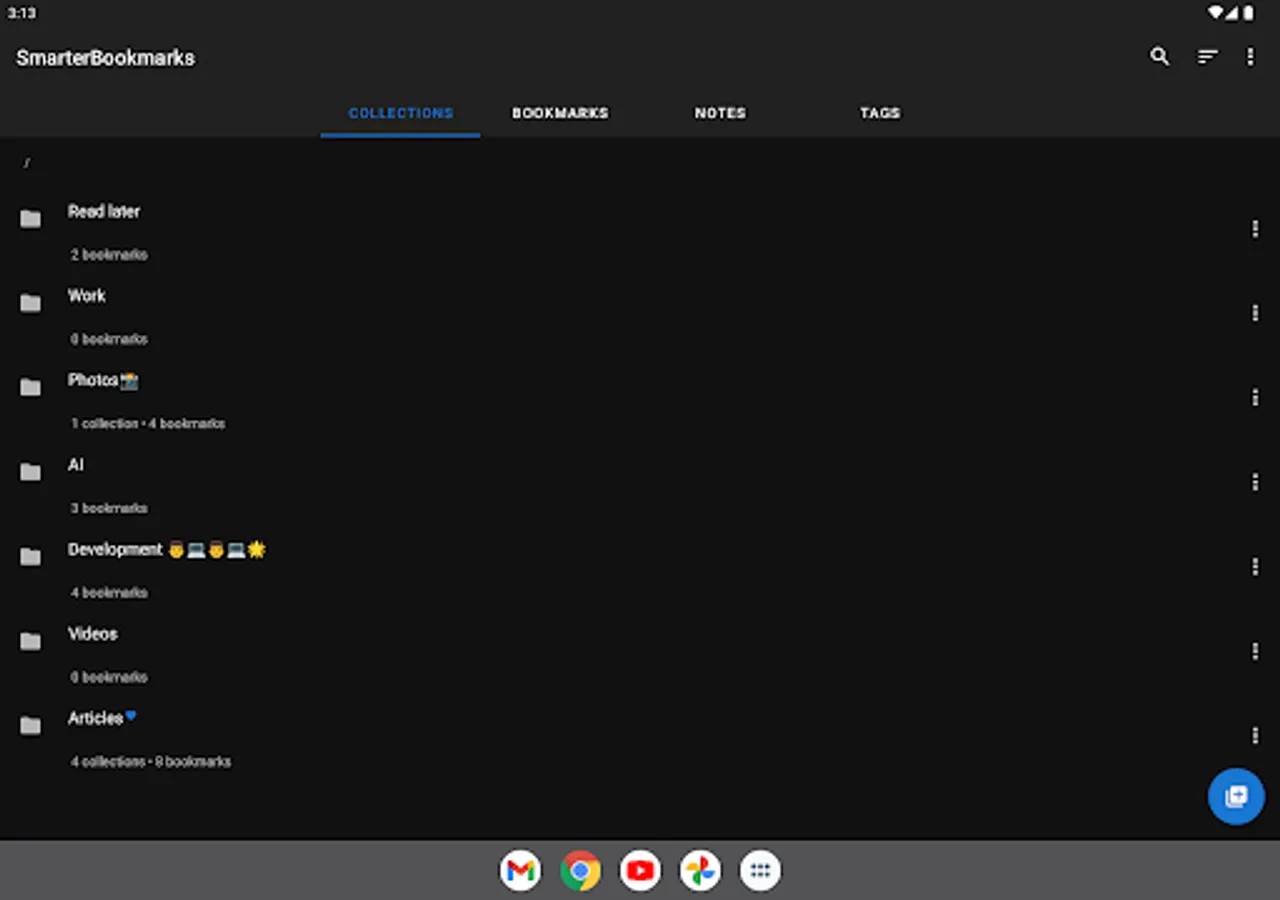The height and width of the screenshot is (900, 1280).
Task: Switch to the Bookmarks tab
Action: click(x=561, y=113)
